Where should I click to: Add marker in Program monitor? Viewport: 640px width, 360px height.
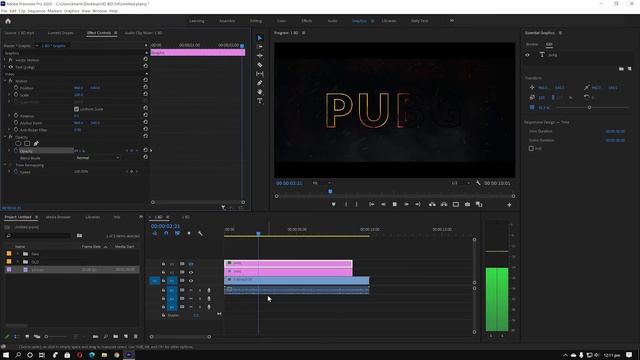pos(333,204)
